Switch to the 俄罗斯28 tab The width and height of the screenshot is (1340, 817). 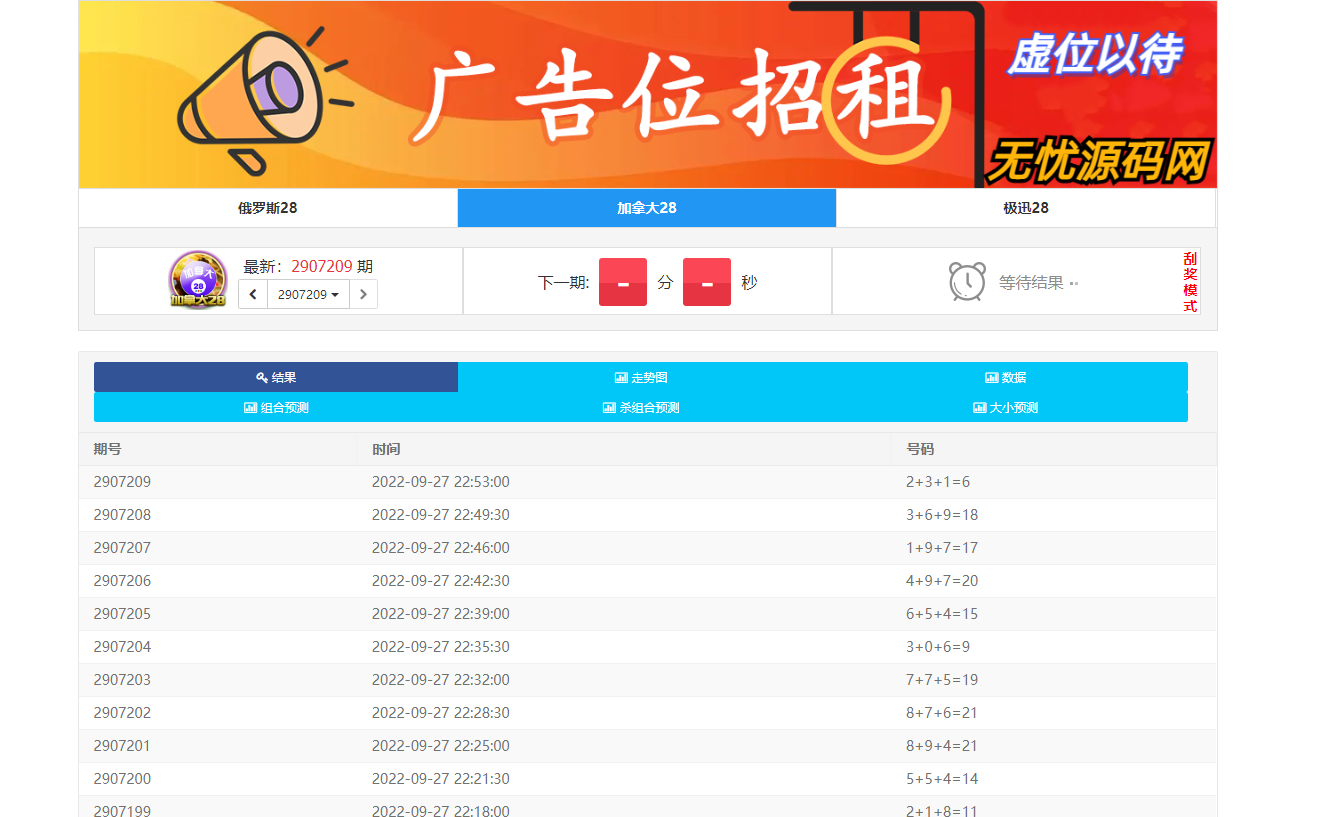[x=266, y=208]
